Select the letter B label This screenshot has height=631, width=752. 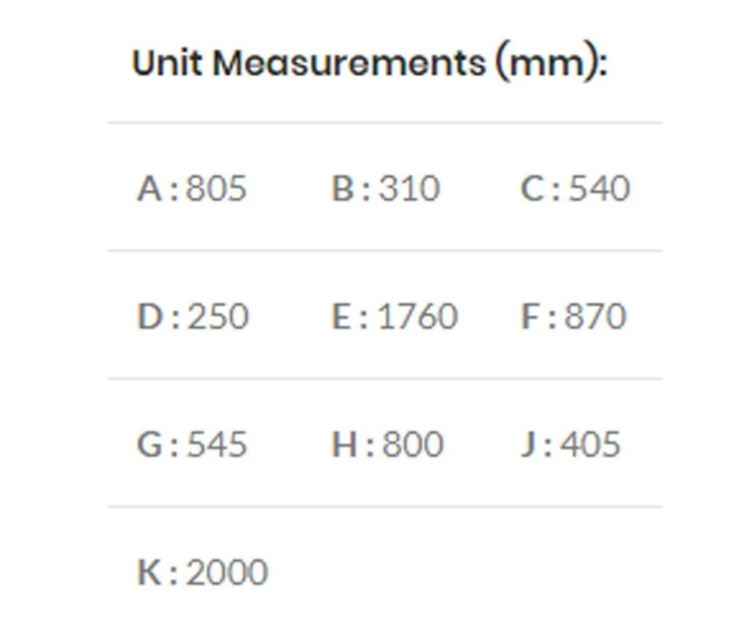(x=342, y=188)
